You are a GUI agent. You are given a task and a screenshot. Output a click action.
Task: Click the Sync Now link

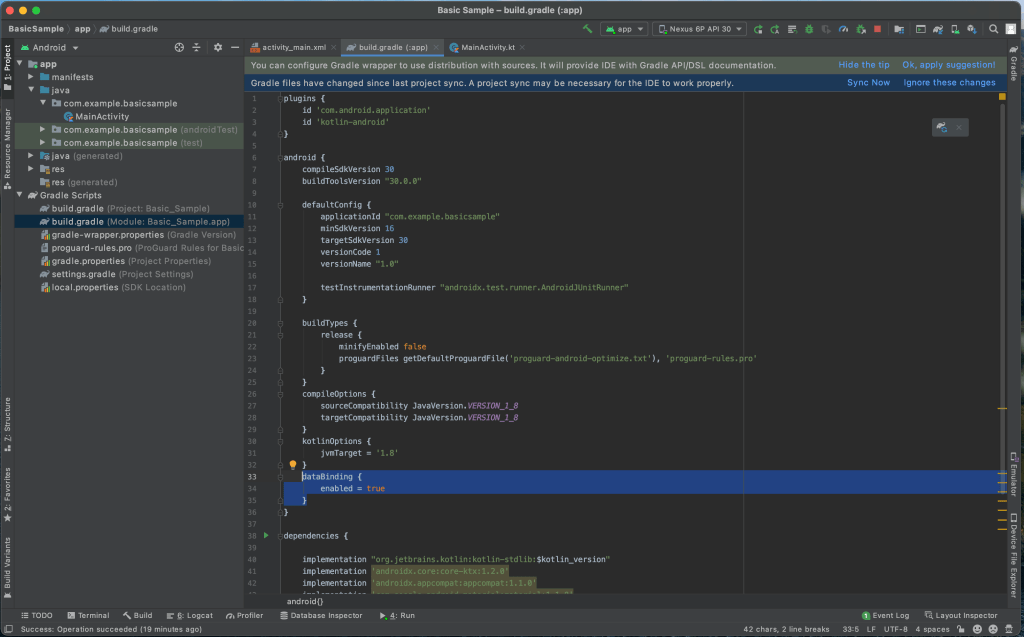(x=868, y=83)
